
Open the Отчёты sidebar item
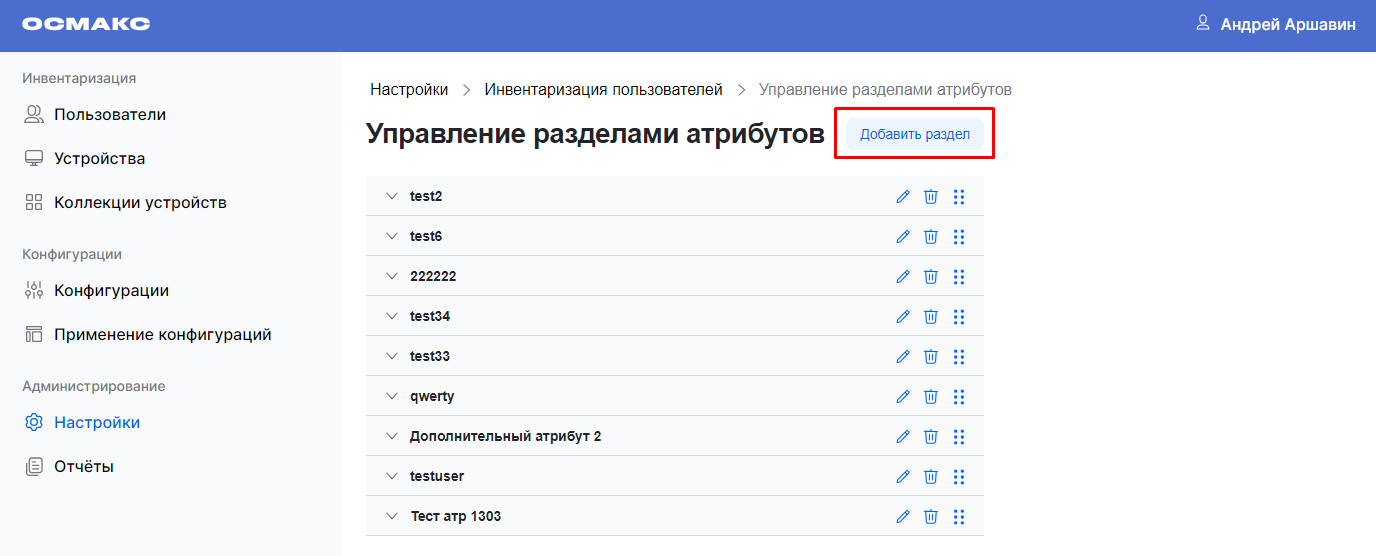[x=84, y=467]
